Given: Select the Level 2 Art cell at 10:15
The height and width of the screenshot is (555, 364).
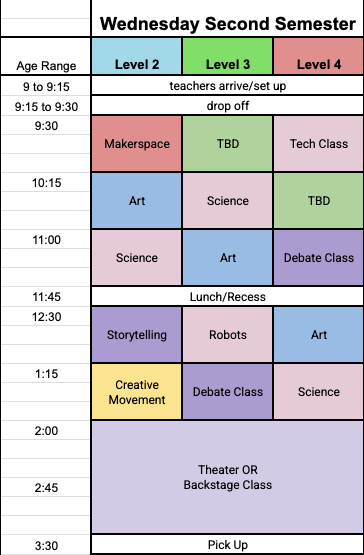Looking at the screenshot, I should [x=137, y=201].
